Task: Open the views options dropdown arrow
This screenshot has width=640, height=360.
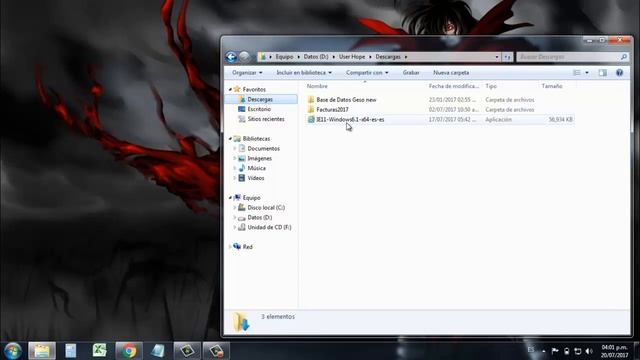Action: [x=587, y=73]
